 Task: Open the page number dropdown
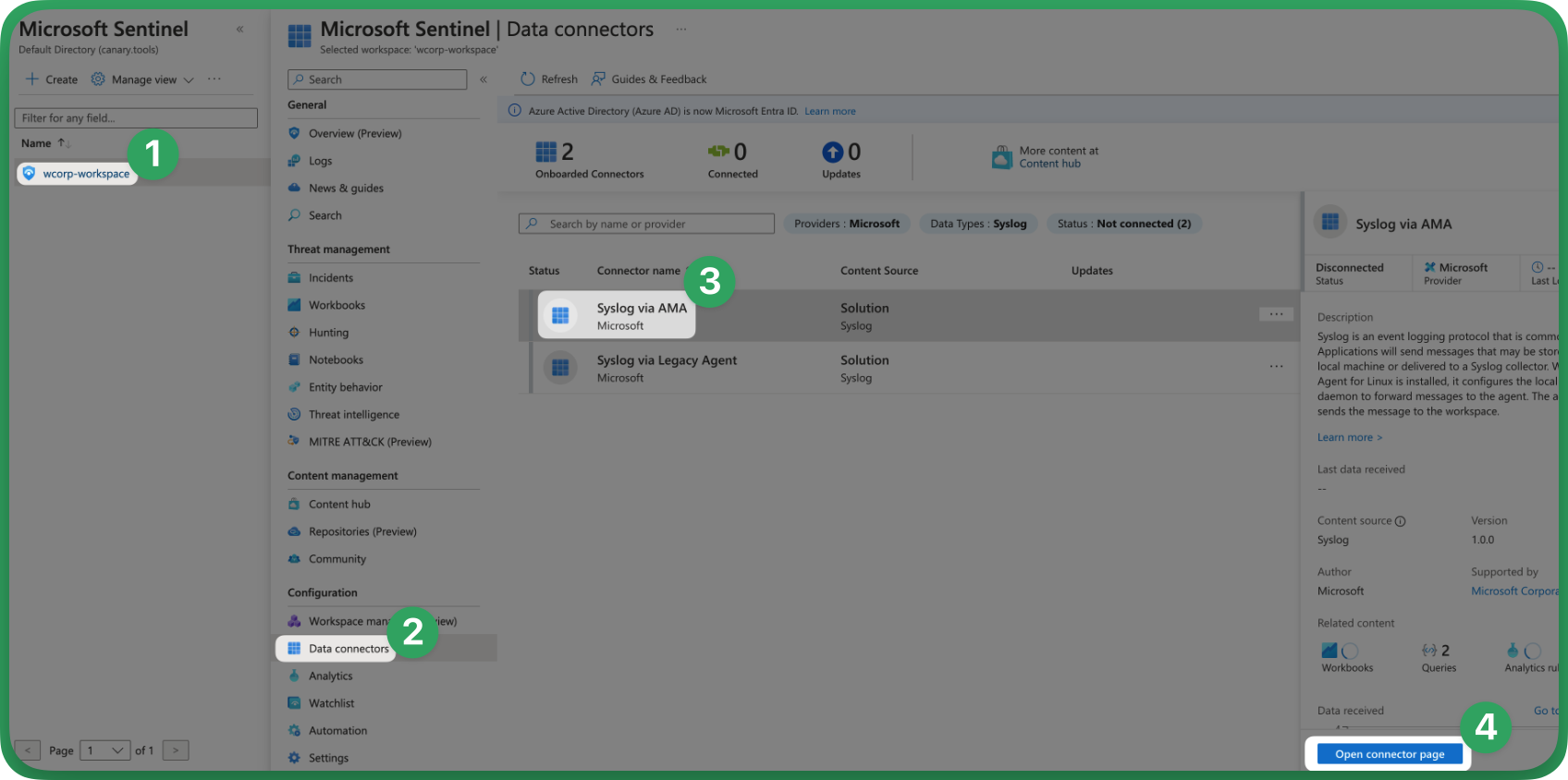(x=104, y=750)
